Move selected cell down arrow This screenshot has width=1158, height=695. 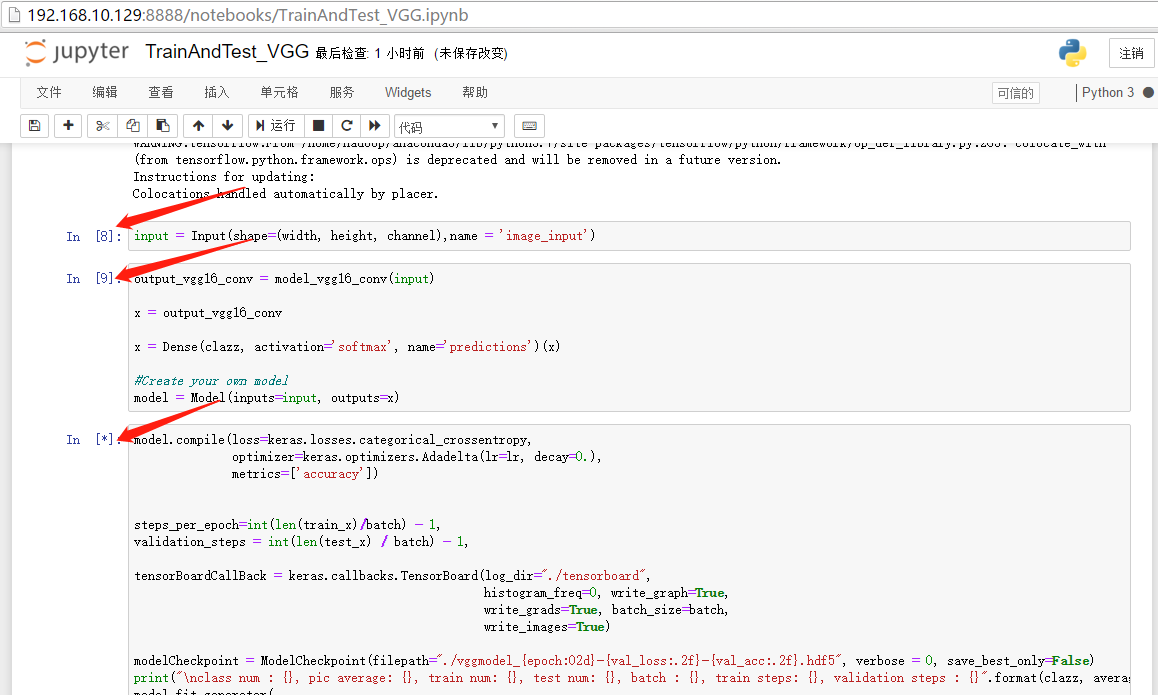coord(227,126)
